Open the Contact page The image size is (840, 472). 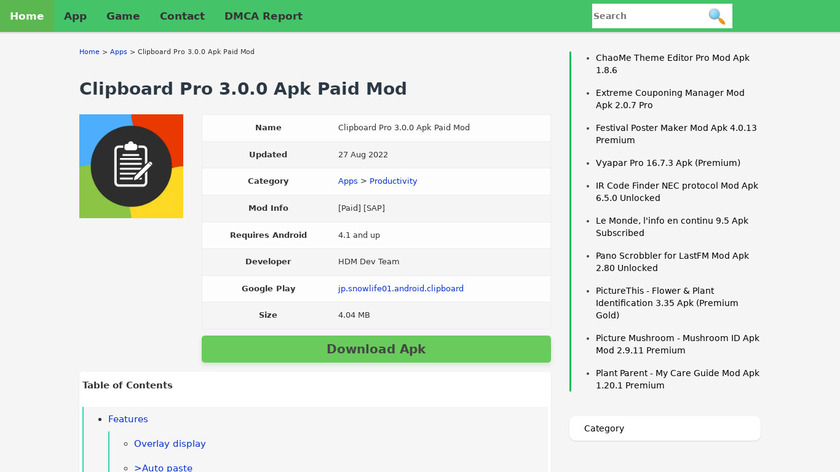coord(182,16)
